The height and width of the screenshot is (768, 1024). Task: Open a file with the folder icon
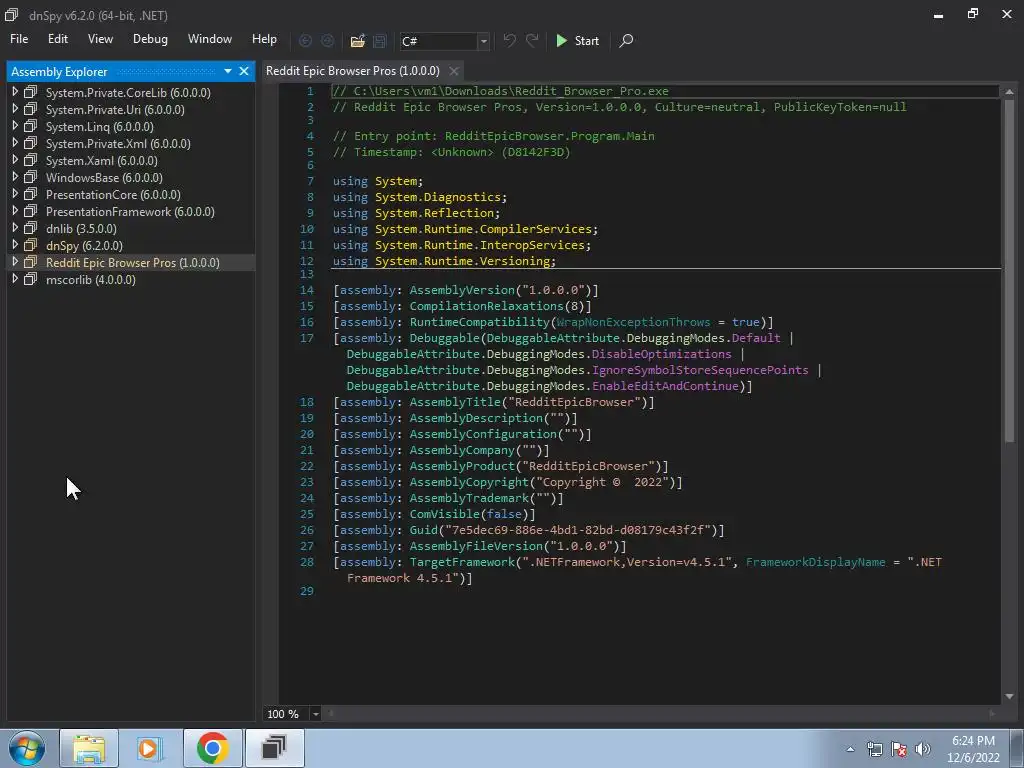357,40
